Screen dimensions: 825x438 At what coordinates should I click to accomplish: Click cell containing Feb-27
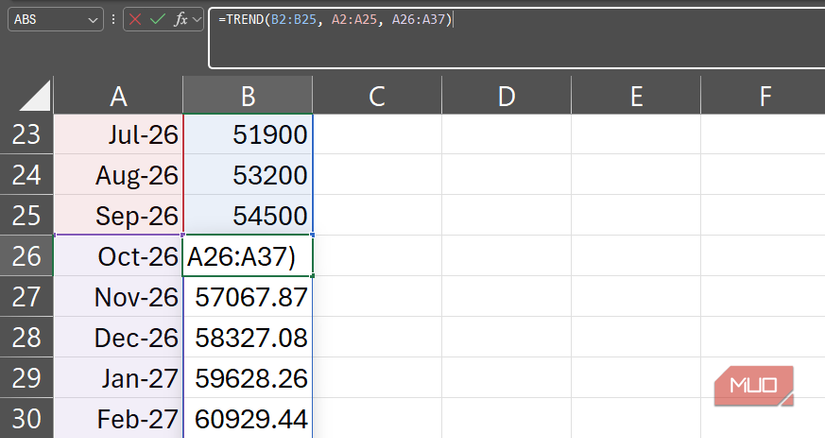coord(118,418)
